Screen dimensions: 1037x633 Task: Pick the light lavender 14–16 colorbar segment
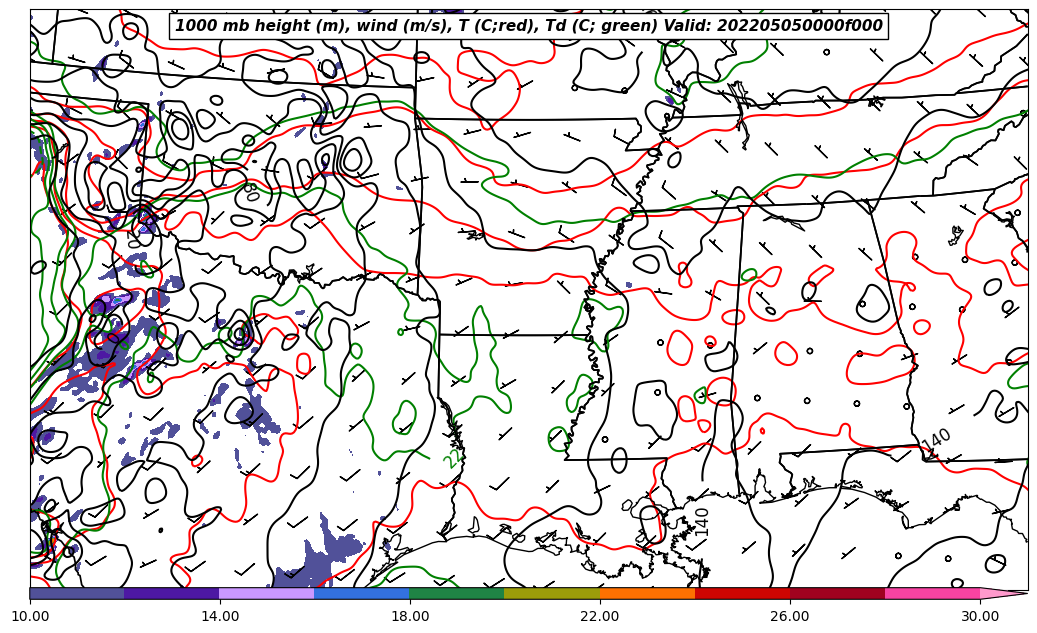coord(267,593)
